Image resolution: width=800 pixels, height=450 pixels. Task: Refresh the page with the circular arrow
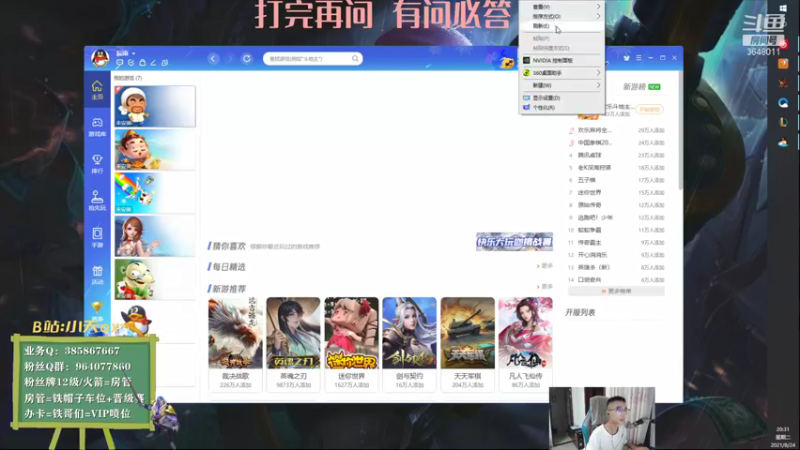pos(247,59)
